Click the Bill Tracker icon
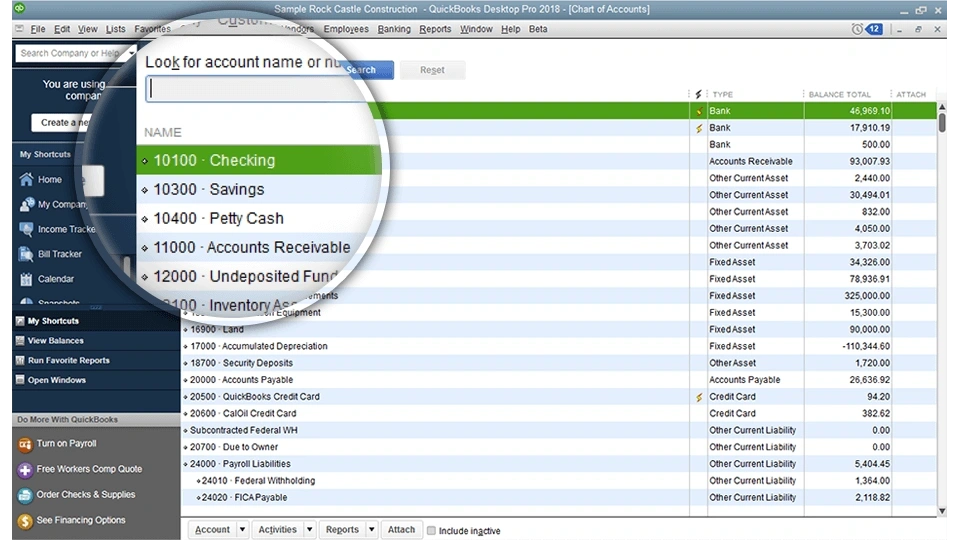Viewport: 960px width, 540px height. (27, 254)
